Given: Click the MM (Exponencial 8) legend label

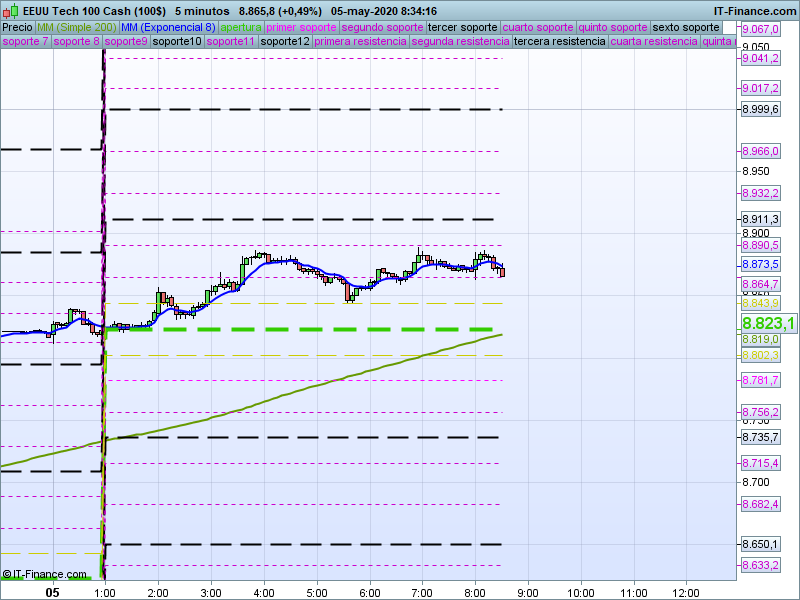Looking at the screenshot, I should coord(175,27).
